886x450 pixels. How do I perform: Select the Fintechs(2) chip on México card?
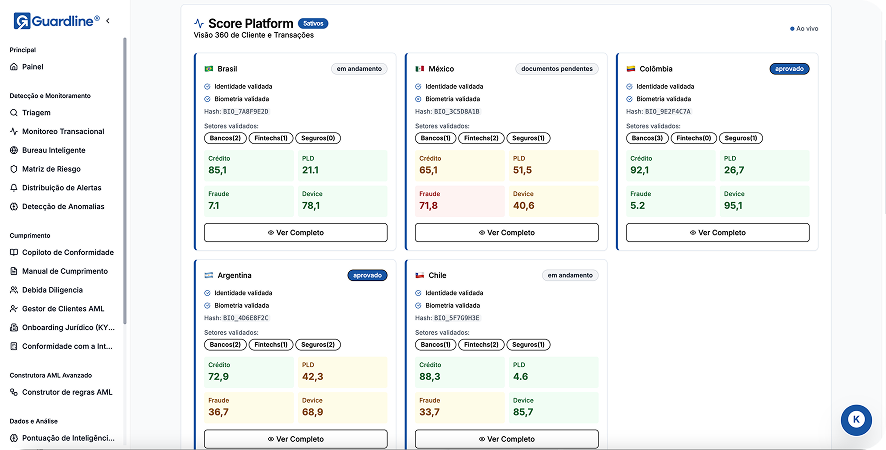coord(481,138)
